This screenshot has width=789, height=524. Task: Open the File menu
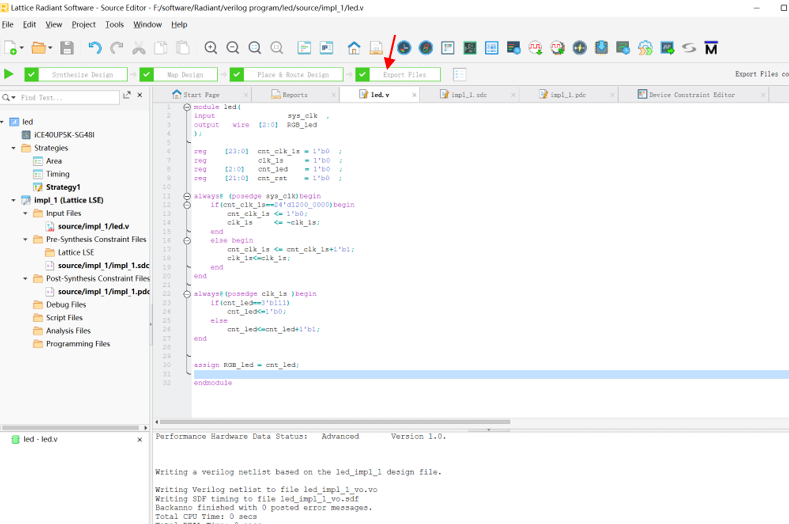[8, 24]
